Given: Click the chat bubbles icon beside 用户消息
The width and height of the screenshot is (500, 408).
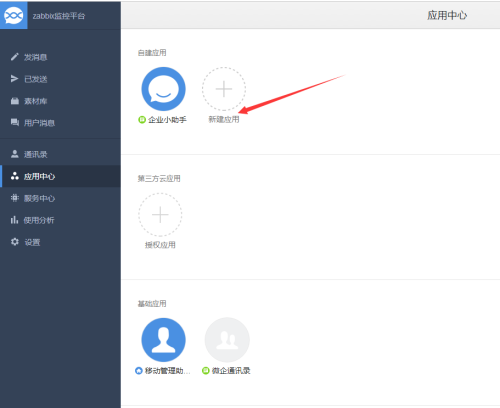Looking at the screenshot, I should pos(15,122).
